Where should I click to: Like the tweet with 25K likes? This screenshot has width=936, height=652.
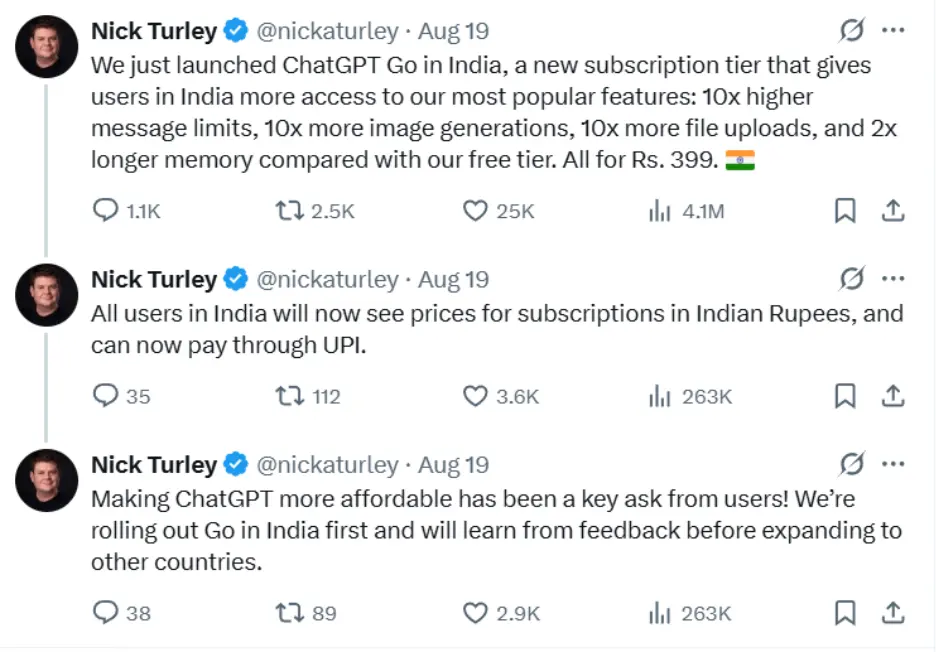coord(475,211)
